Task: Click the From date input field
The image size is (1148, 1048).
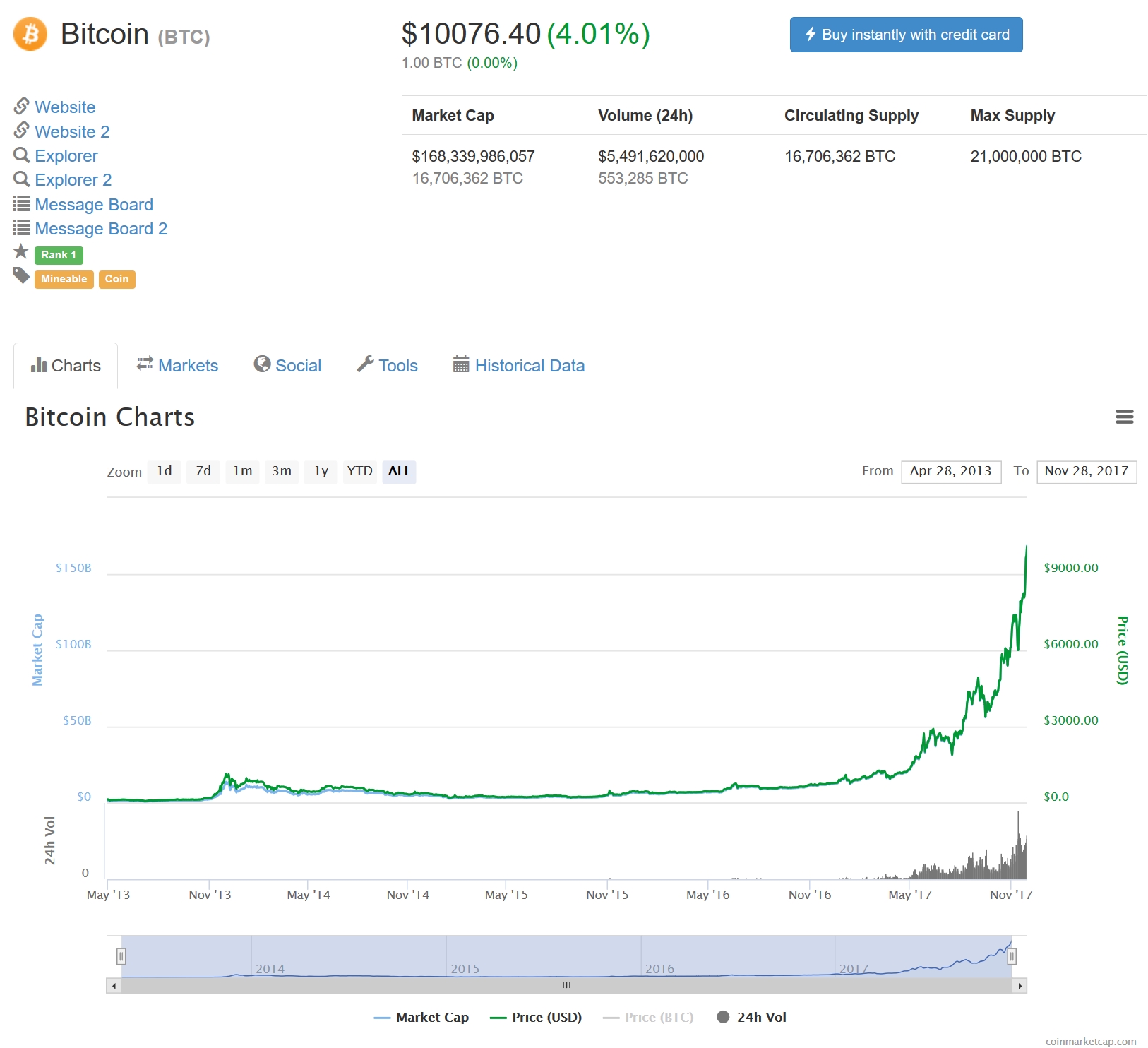Action: click(x=950, y=471)
